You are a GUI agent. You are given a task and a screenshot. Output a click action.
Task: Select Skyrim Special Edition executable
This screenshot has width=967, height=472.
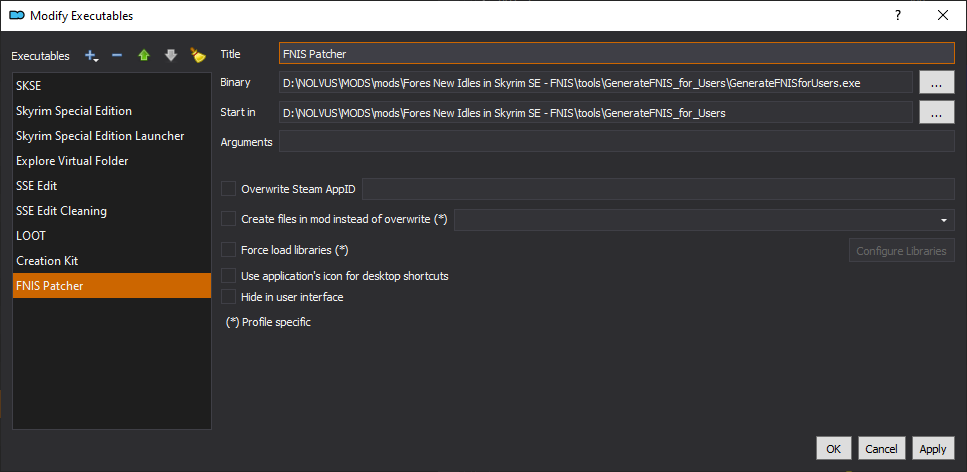point(112,111)
